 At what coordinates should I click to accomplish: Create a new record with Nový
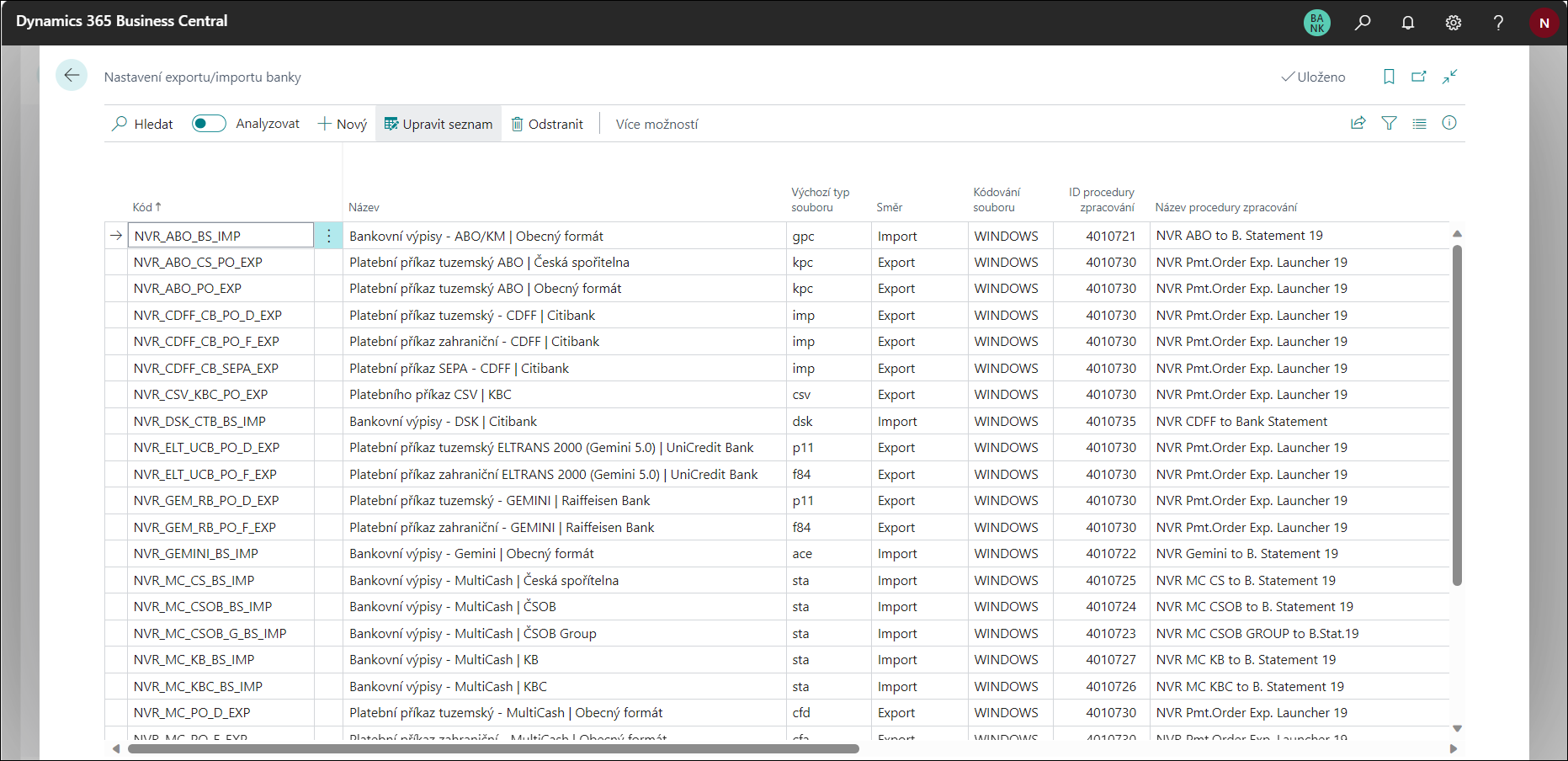tap(342, 124)
